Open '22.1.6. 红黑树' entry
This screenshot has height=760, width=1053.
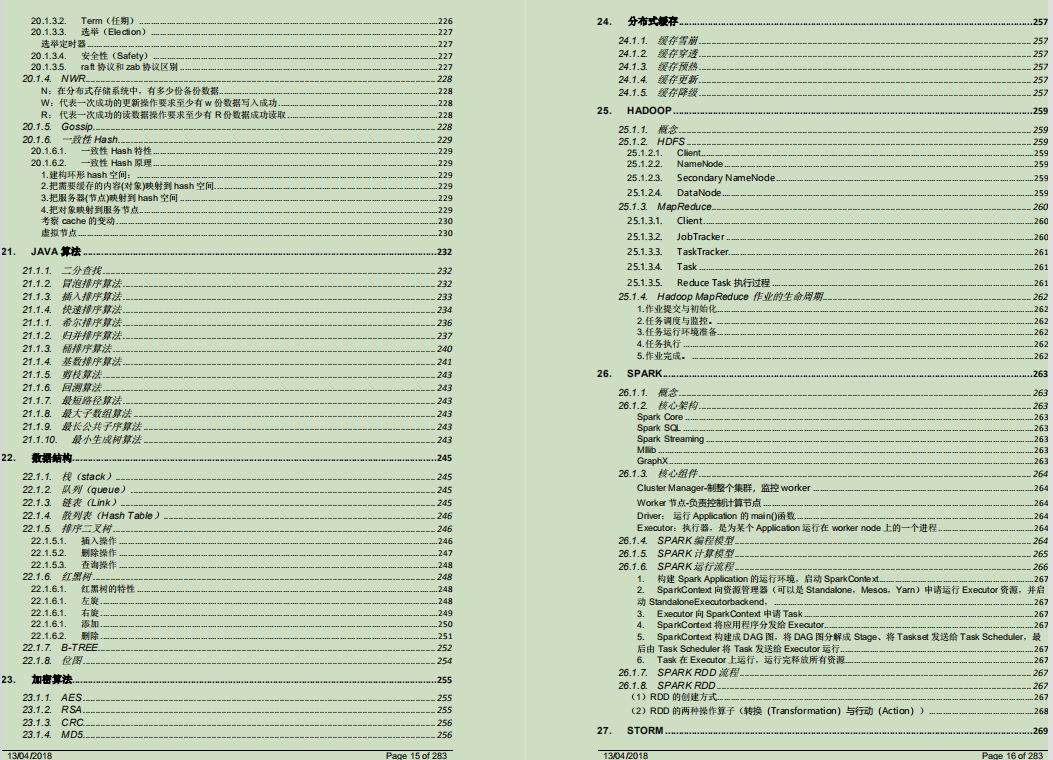tap(237, 577)
